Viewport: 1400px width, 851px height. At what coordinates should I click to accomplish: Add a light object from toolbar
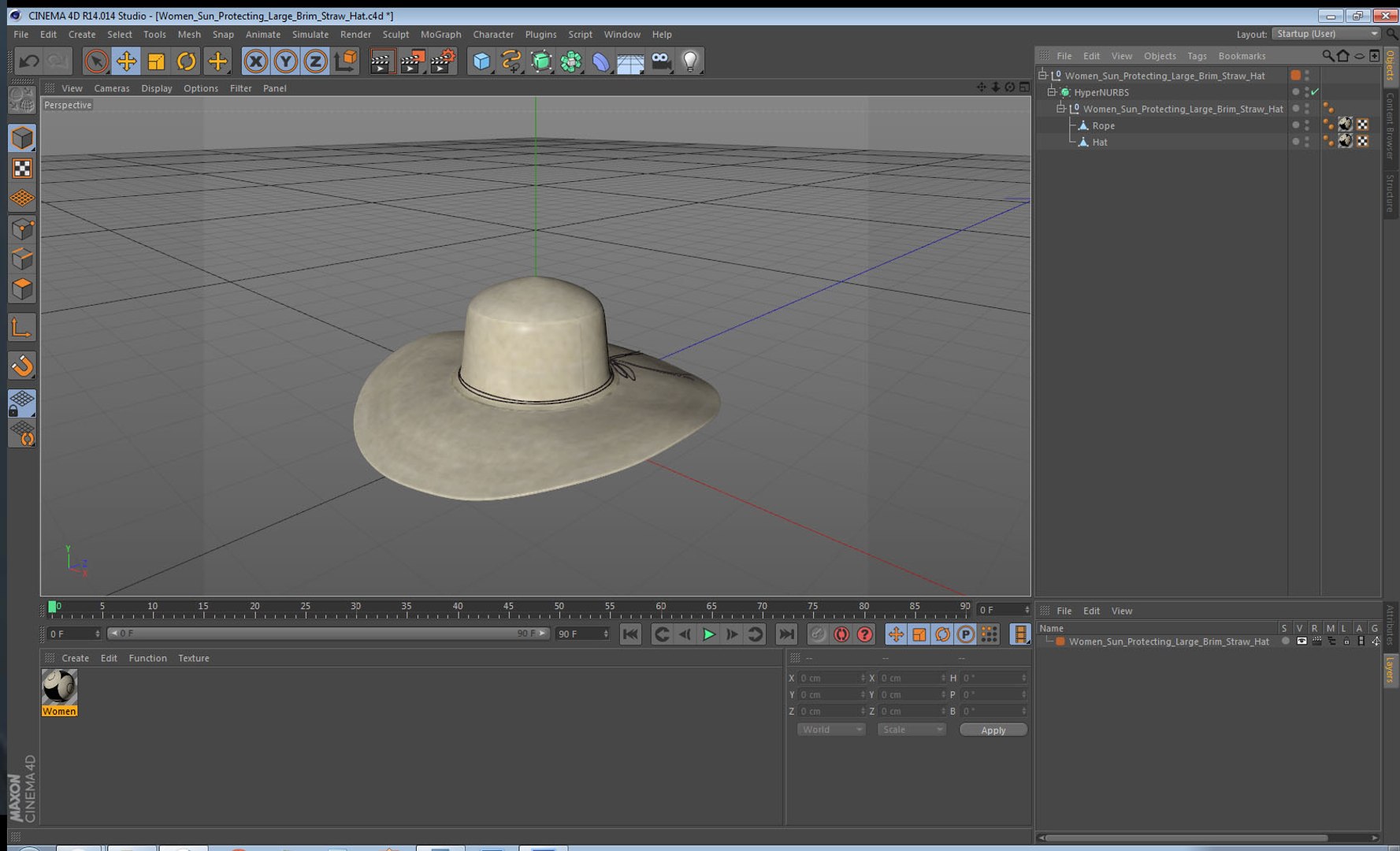(x=690, y=61)
